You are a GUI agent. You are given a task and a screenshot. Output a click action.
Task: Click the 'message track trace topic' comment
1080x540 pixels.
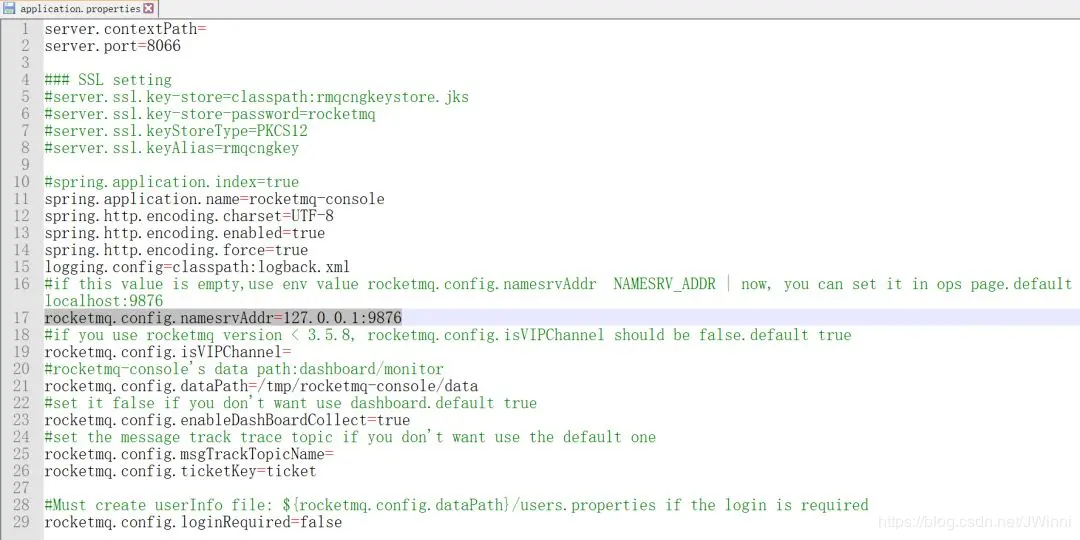350,437
